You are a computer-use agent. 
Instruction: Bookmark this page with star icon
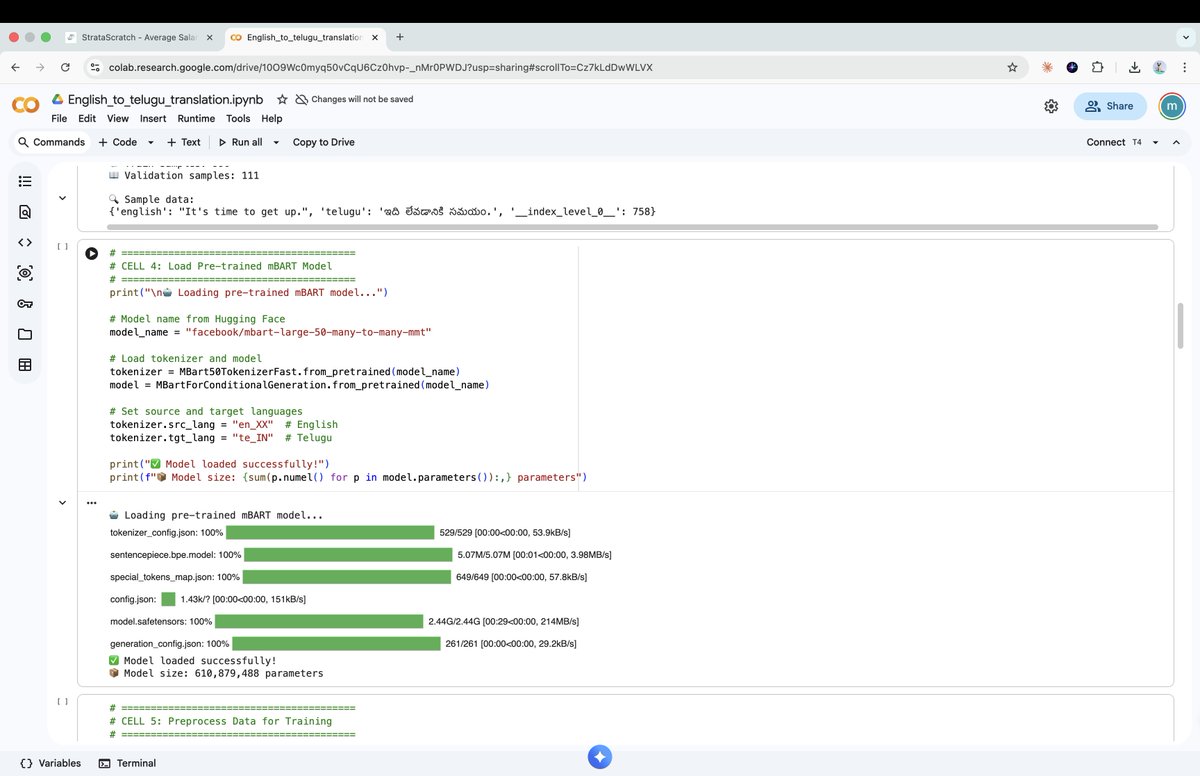tap(1012, 67)
